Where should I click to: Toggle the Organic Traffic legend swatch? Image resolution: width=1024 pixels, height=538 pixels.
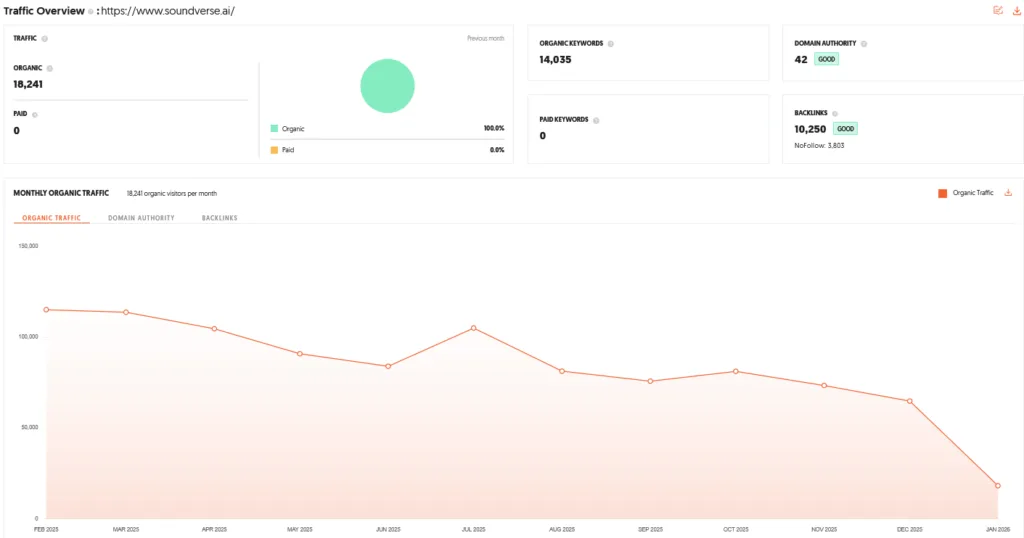(942, 193)
